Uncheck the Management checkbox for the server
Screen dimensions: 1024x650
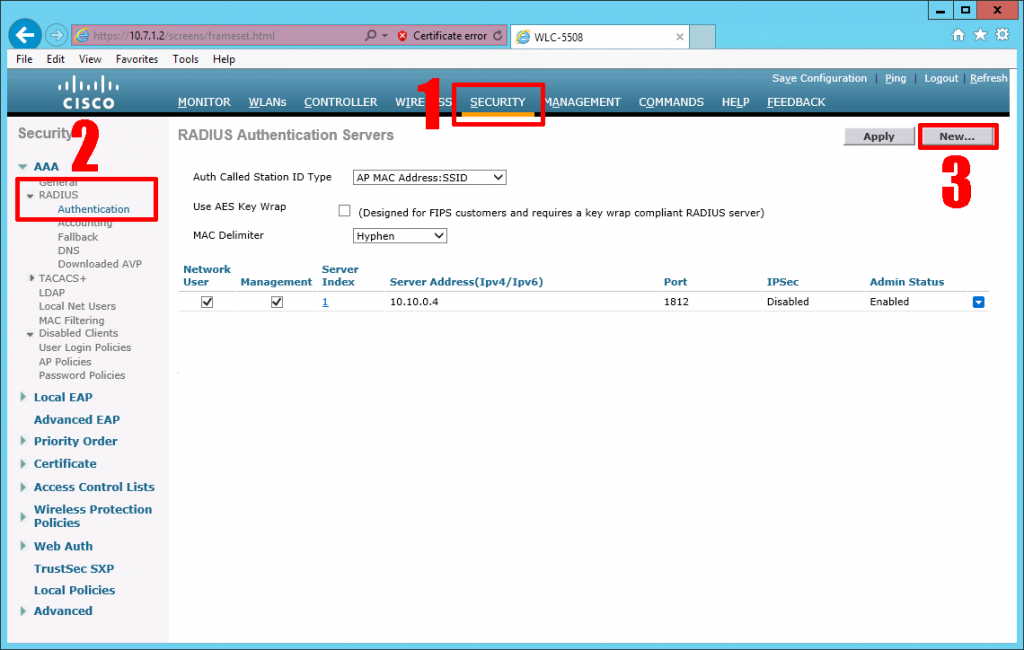click(277, 301)
